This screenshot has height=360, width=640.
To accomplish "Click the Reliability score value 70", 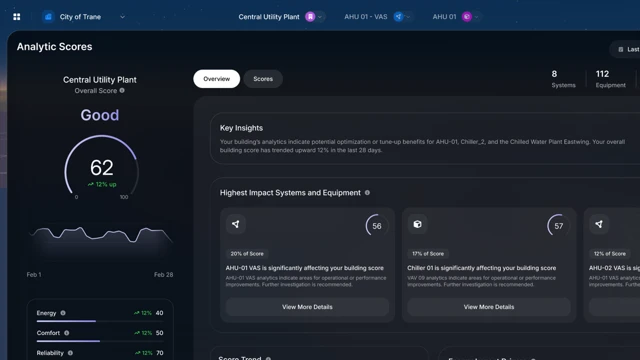I will coord(159,353).
